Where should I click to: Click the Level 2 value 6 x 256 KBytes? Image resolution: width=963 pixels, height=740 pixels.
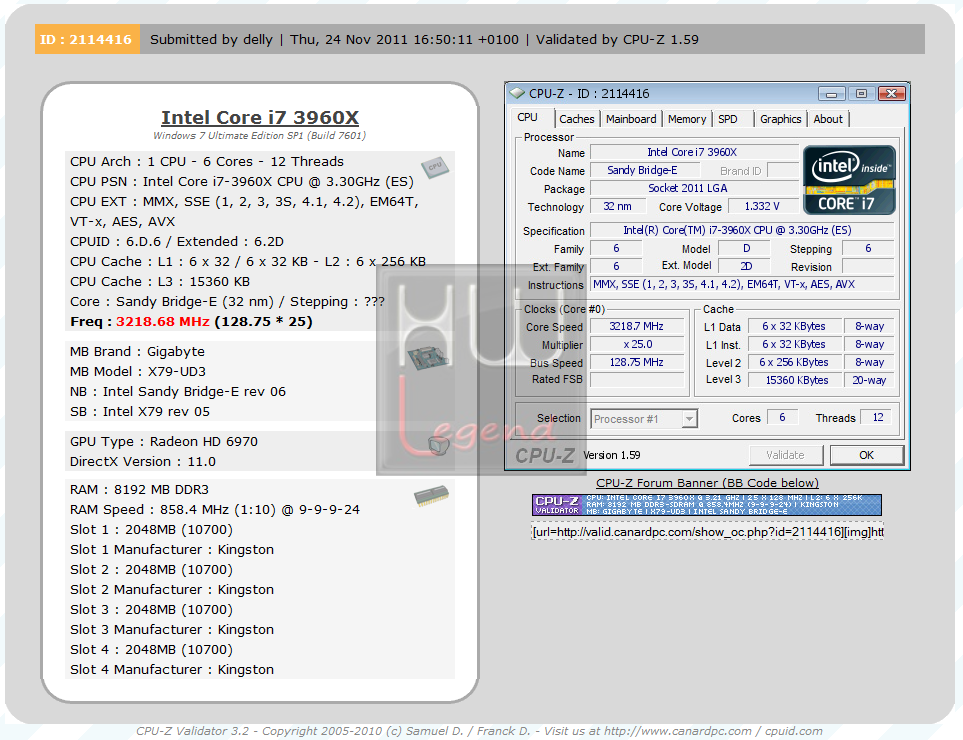pyautogui.click(x=793, y=362)
